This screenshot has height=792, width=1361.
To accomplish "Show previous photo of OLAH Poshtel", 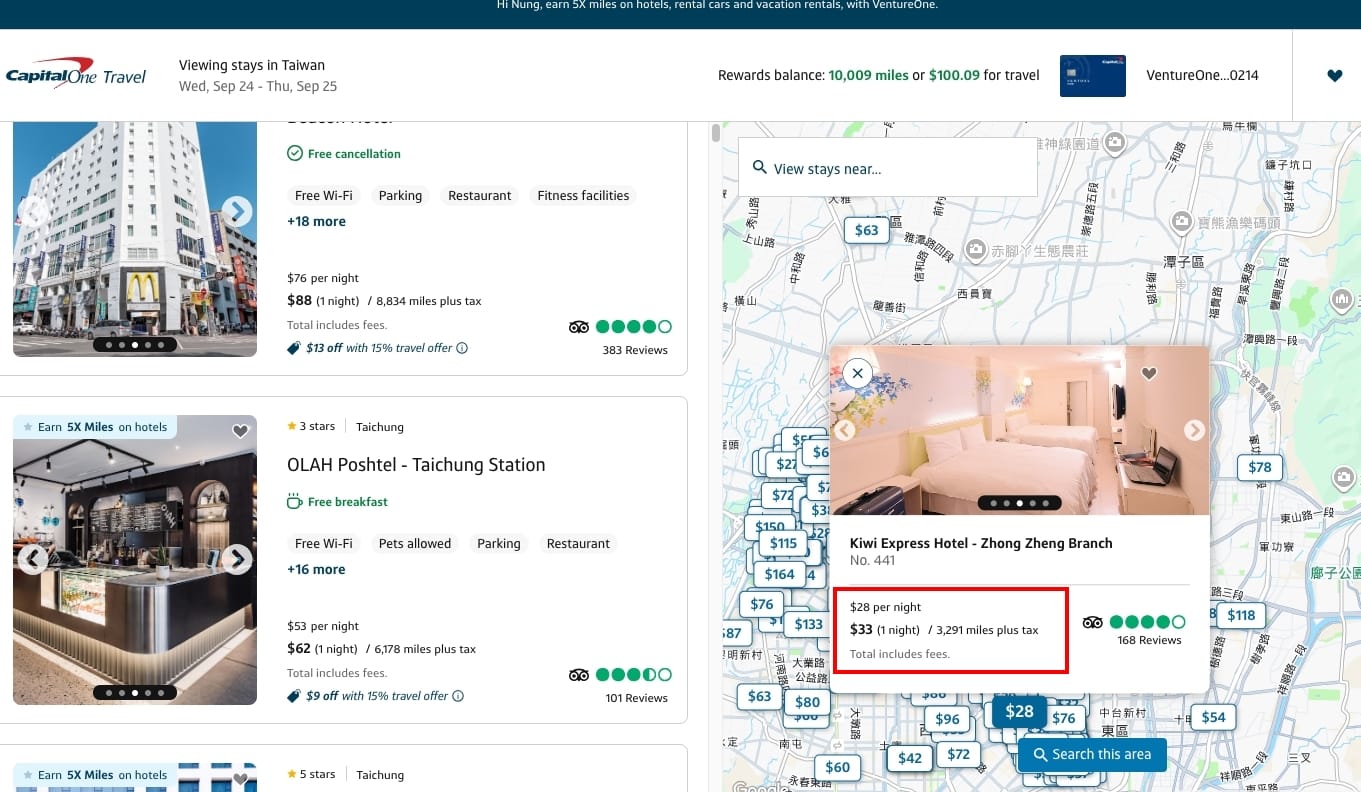I will (x=33, y=559).
